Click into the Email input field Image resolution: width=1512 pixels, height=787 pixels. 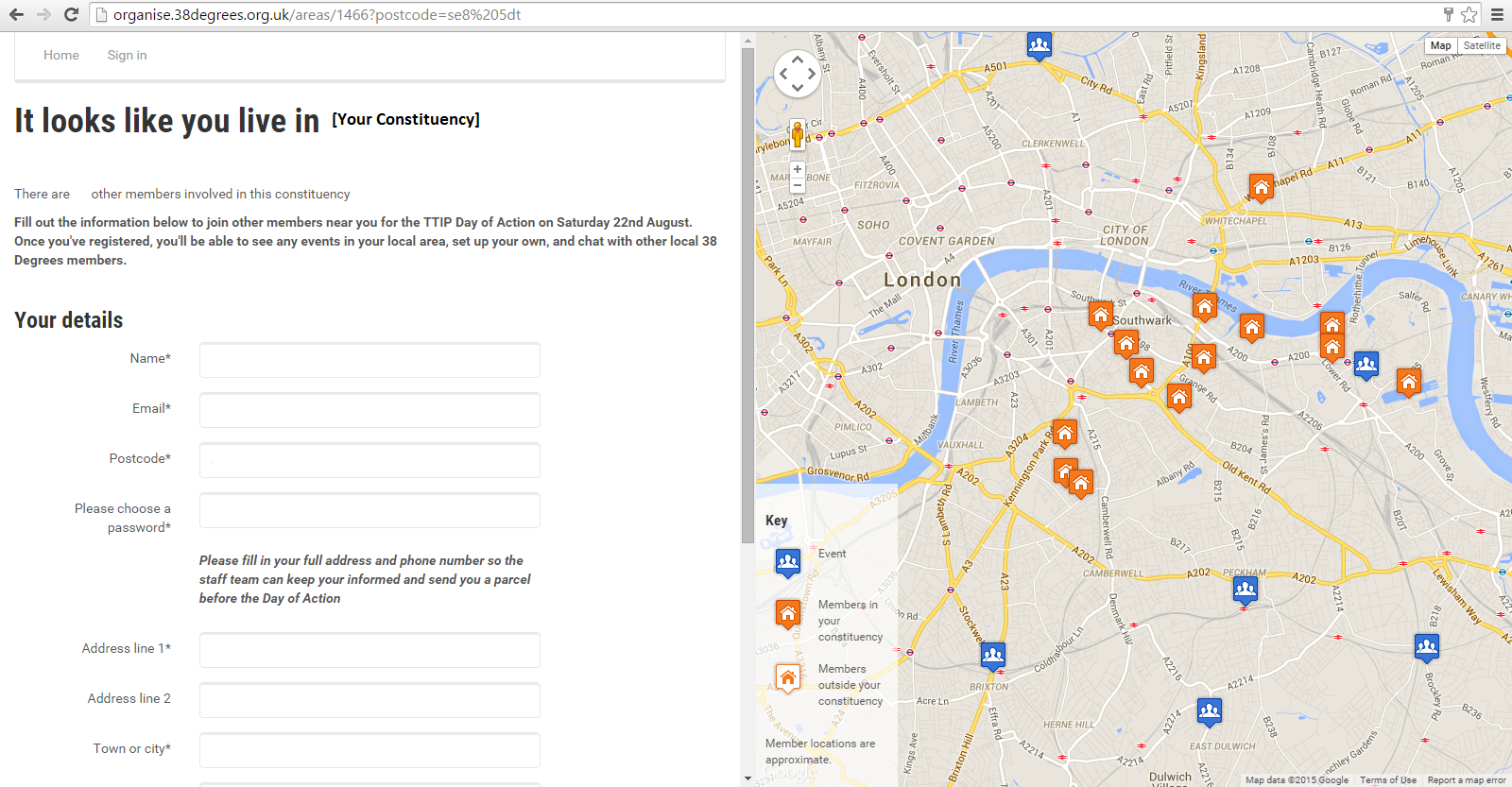click(x=369, y=410)
